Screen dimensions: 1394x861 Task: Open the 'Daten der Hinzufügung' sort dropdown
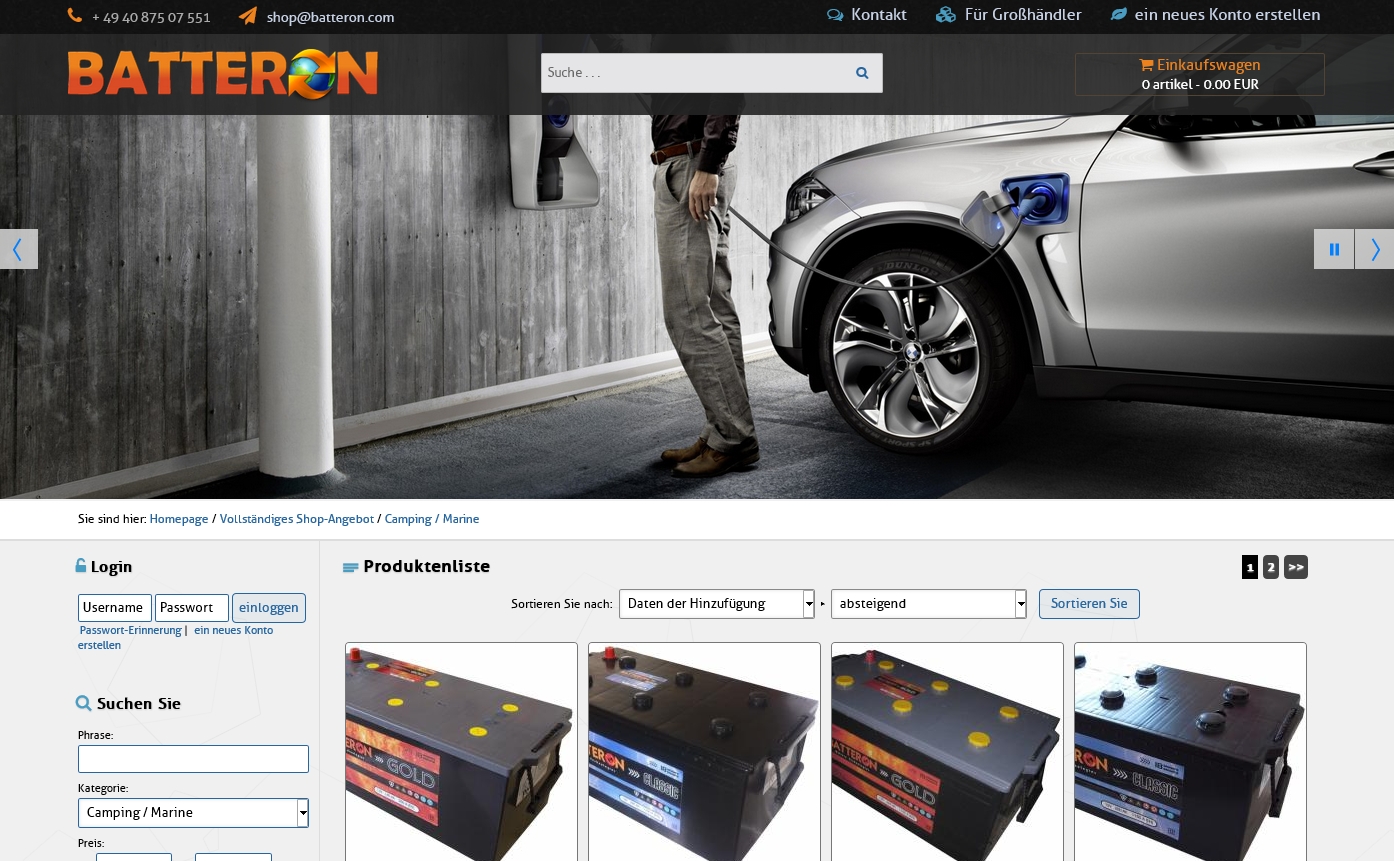716,604
